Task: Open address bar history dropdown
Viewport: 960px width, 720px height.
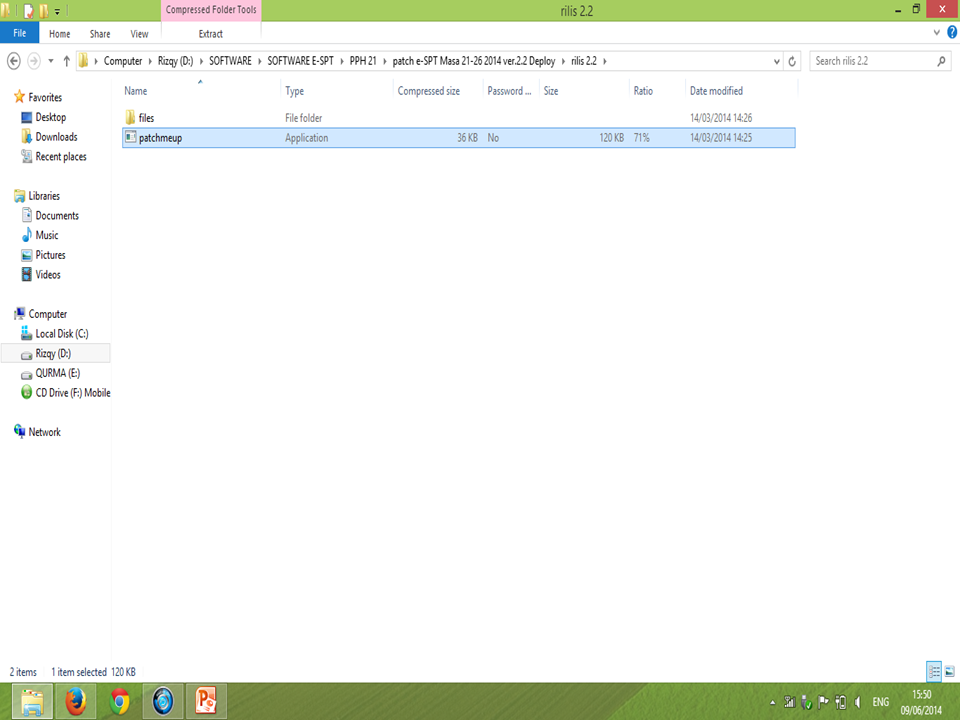Action: tap(776, 61)
